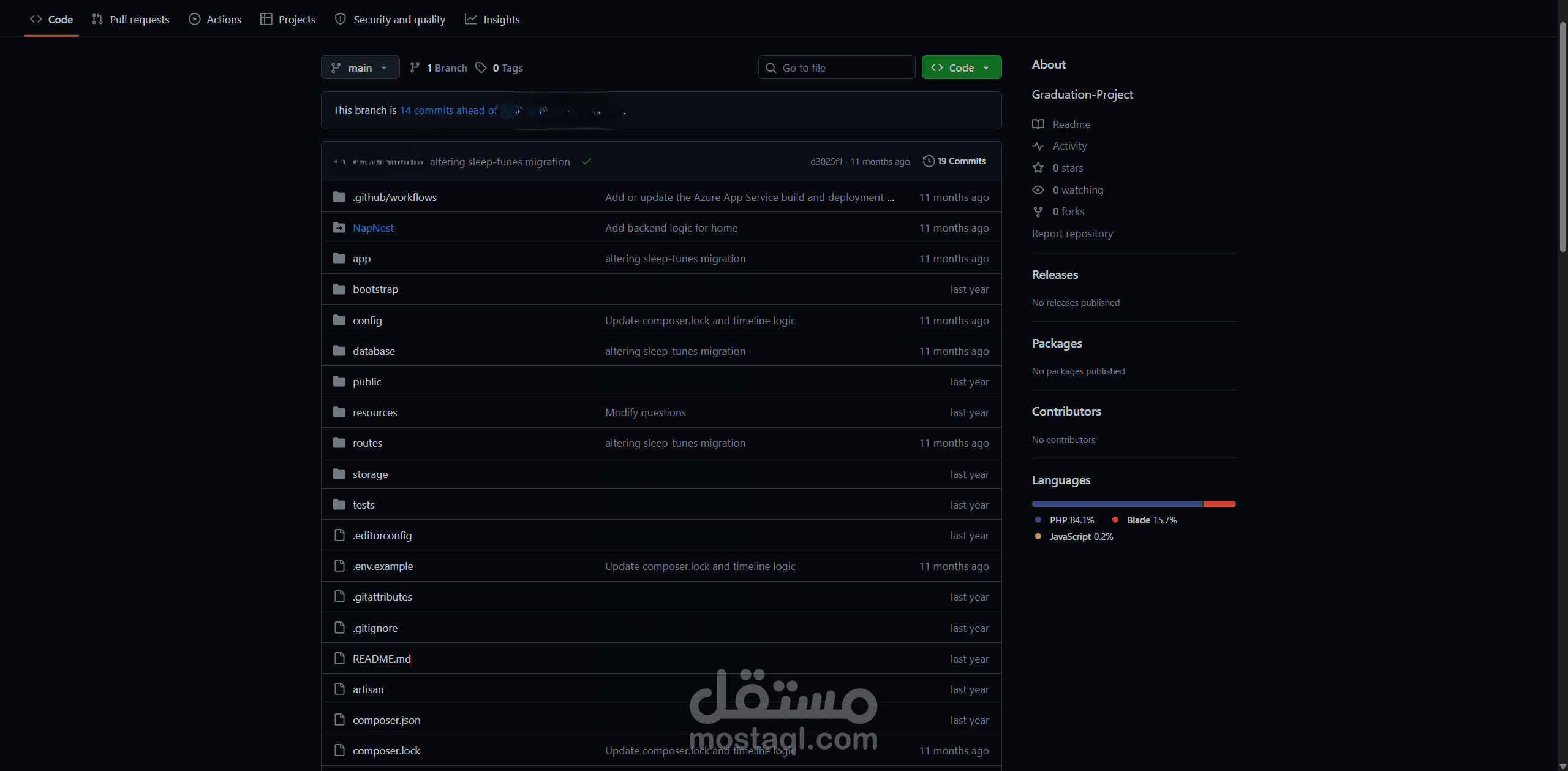
Task: Click the .gitattributes file icon
Action: 339,596
